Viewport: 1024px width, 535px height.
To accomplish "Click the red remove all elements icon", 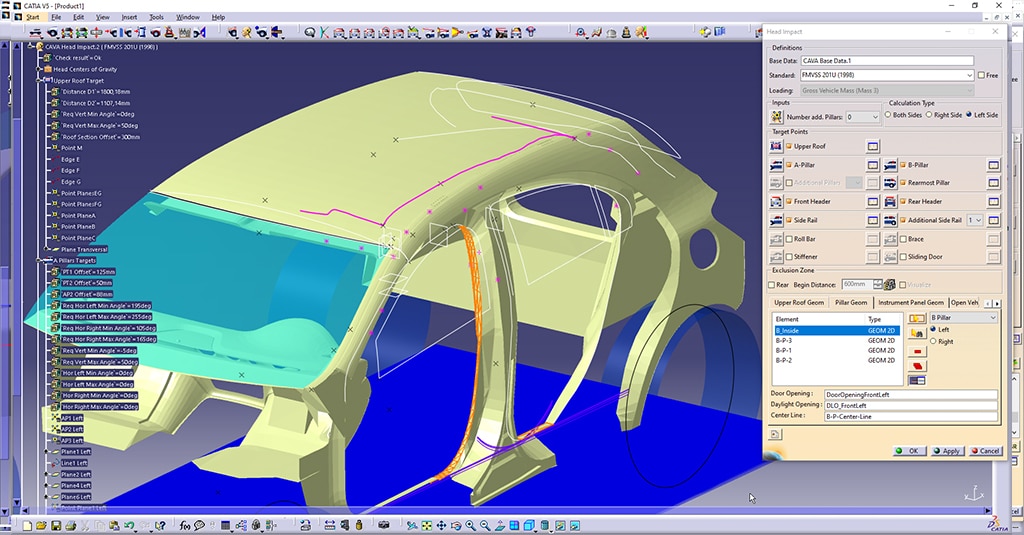I will coord(917,366).
